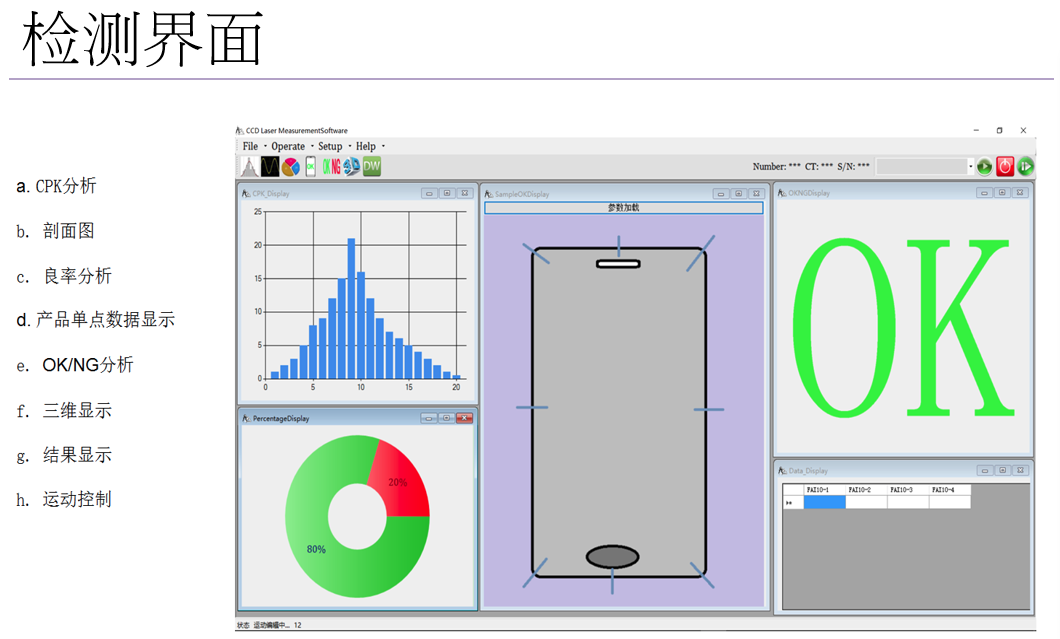Open the Help menu
The height and width of the screenshot is (639, 1060).
(366, 146)
